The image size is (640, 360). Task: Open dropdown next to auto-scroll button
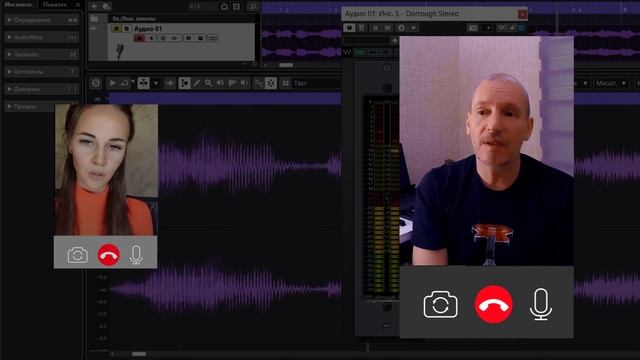(156, 83)
